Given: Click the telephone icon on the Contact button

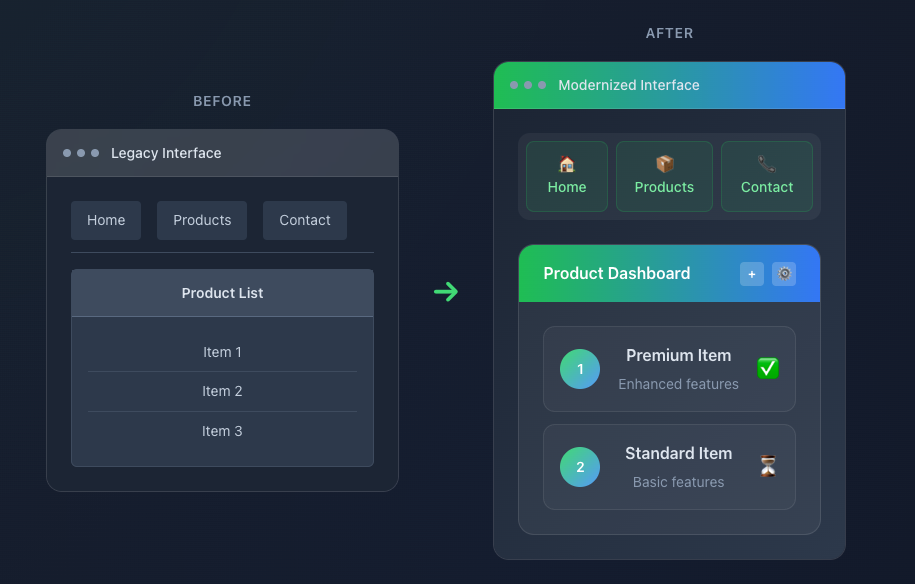Looking at the screenshot, I should click(766, 163).
